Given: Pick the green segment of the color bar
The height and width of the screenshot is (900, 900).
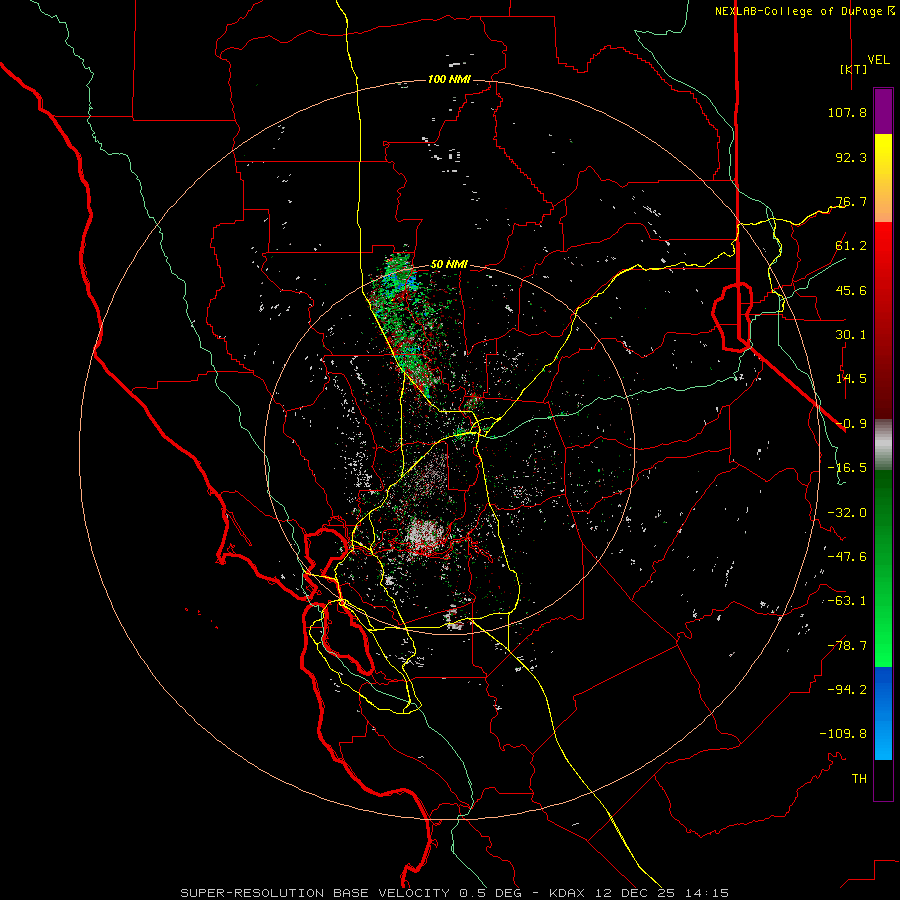Looking at the screenshot, I should pos(883,568).
